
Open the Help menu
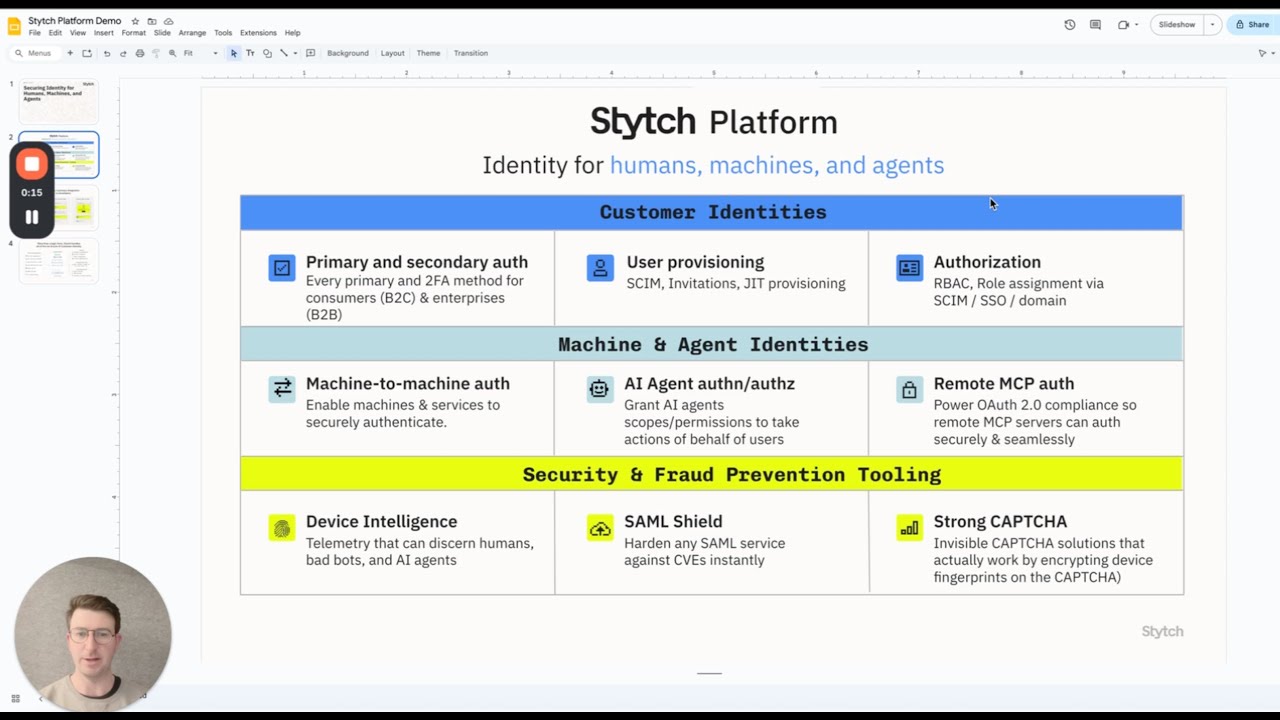(292, 33)
